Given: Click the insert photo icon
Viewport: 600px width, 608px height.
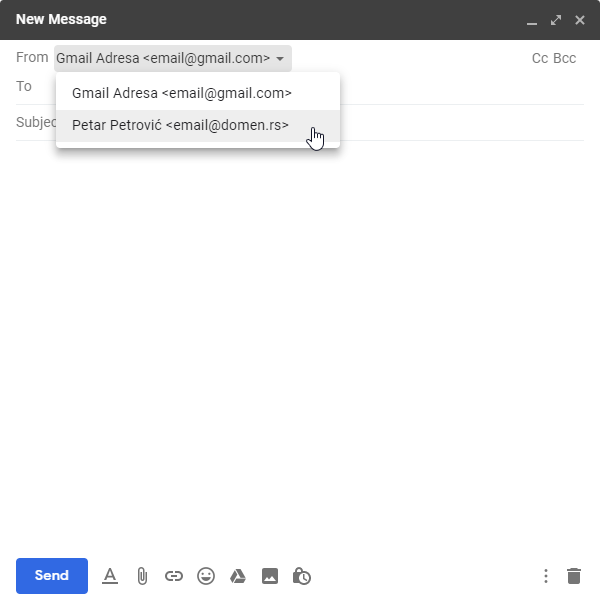Looking at the screenshot, I should tap(270, 576).
